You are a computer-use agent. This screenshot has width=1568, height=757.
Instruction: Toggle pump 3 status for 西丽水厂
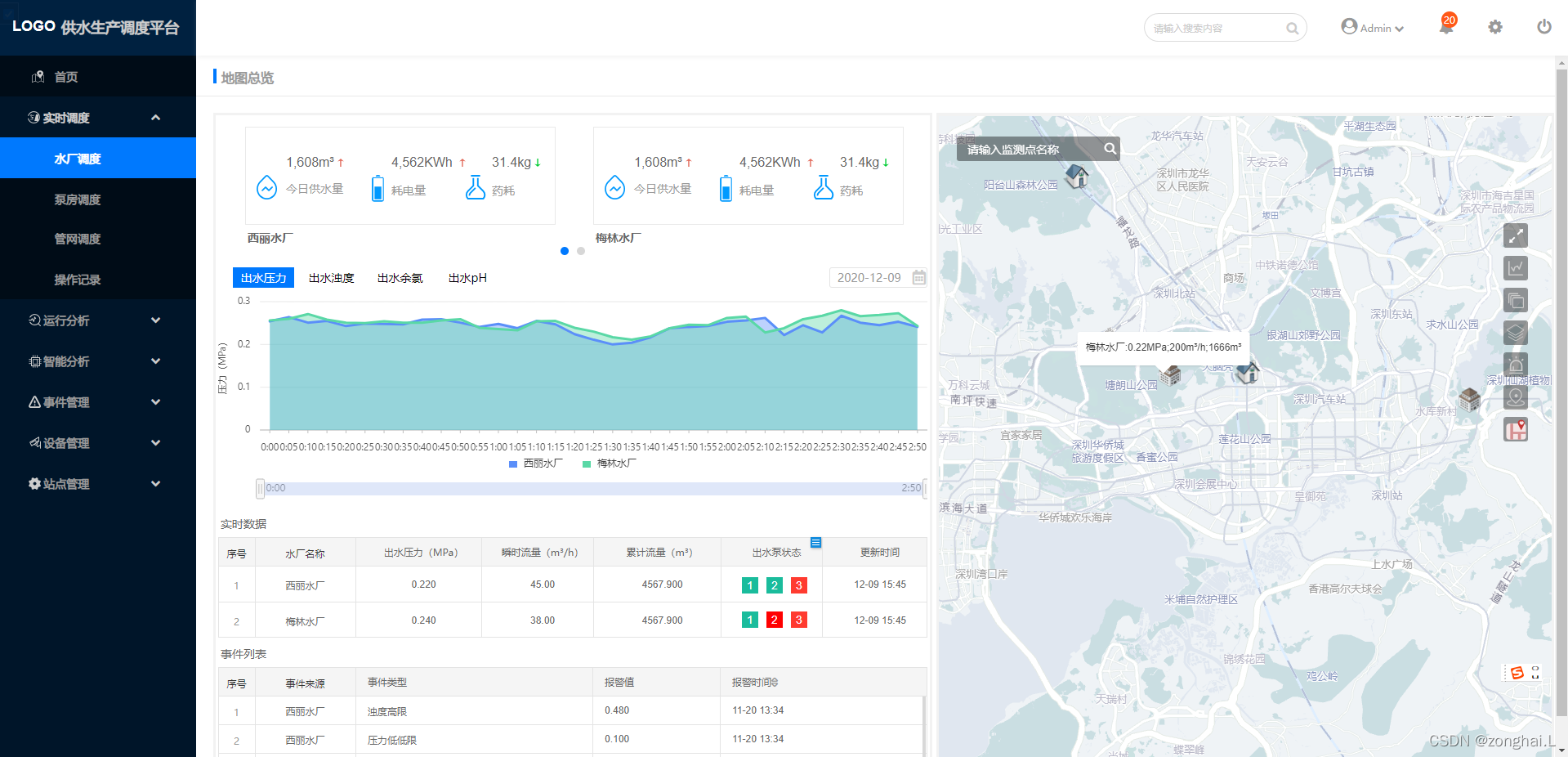pyautogui.click(x=799, y=585)
